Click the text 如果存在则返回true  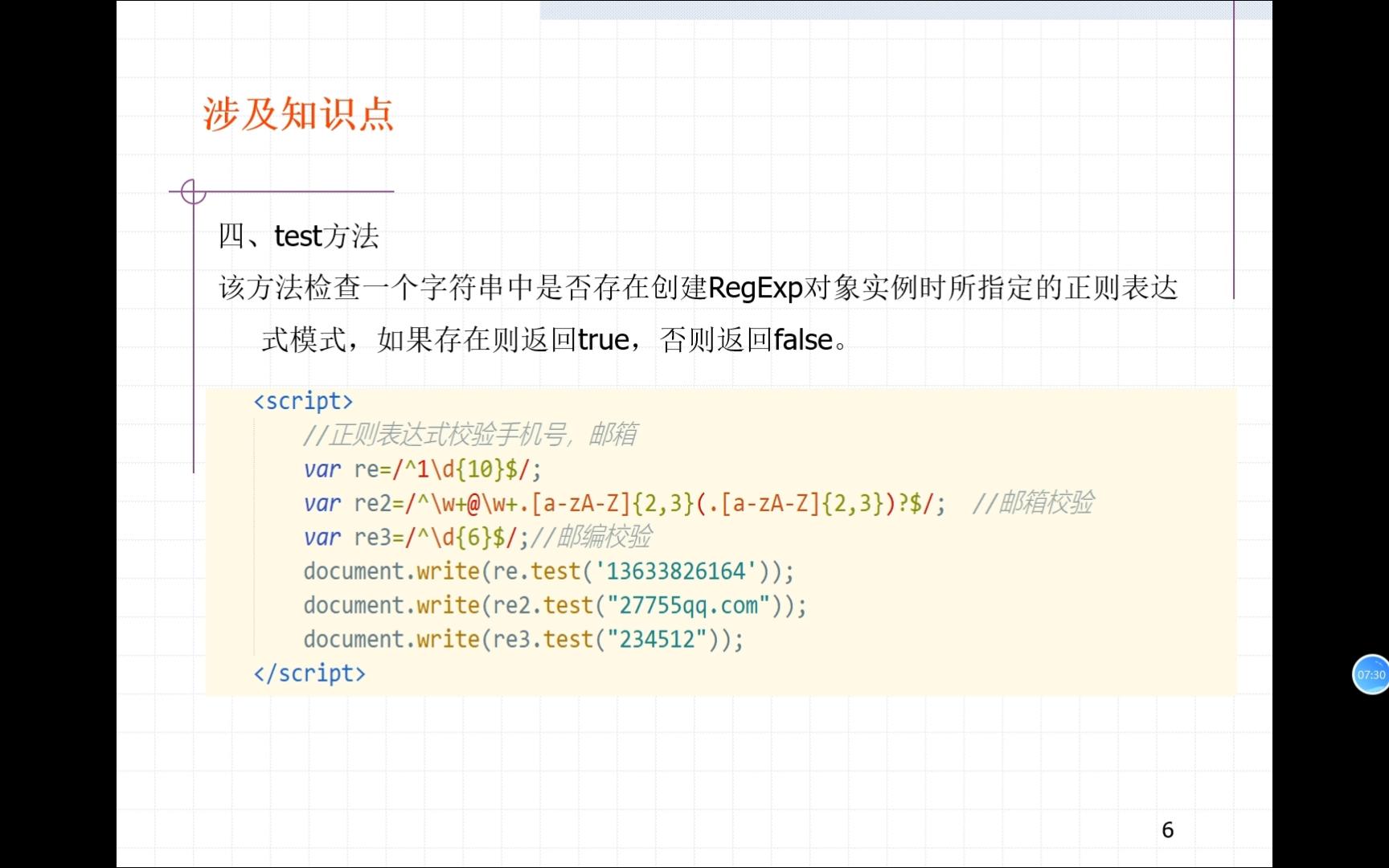point(503,340)
